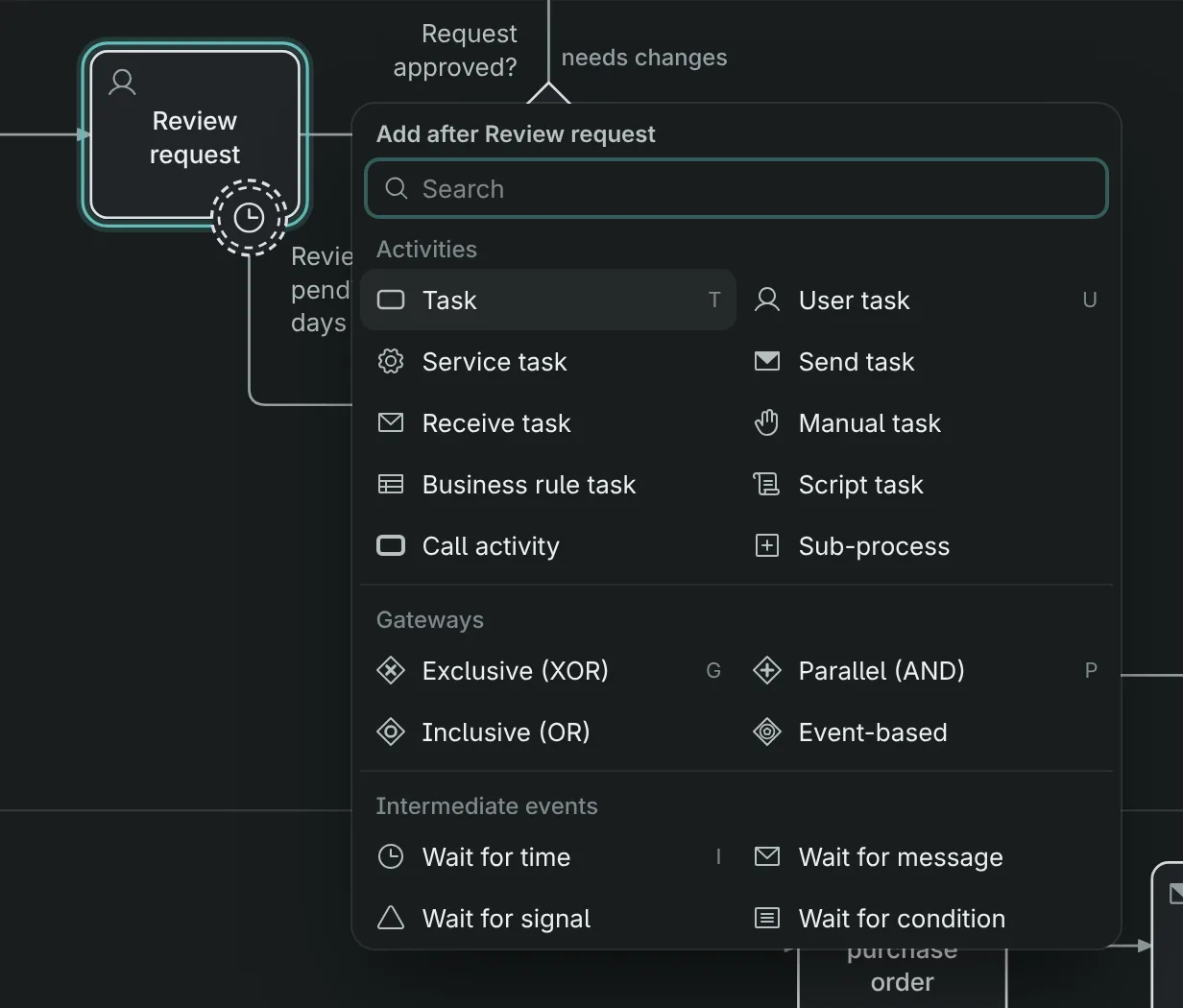
Task: Click the Intermediate events section heading
Action: [x=487, y=805]
